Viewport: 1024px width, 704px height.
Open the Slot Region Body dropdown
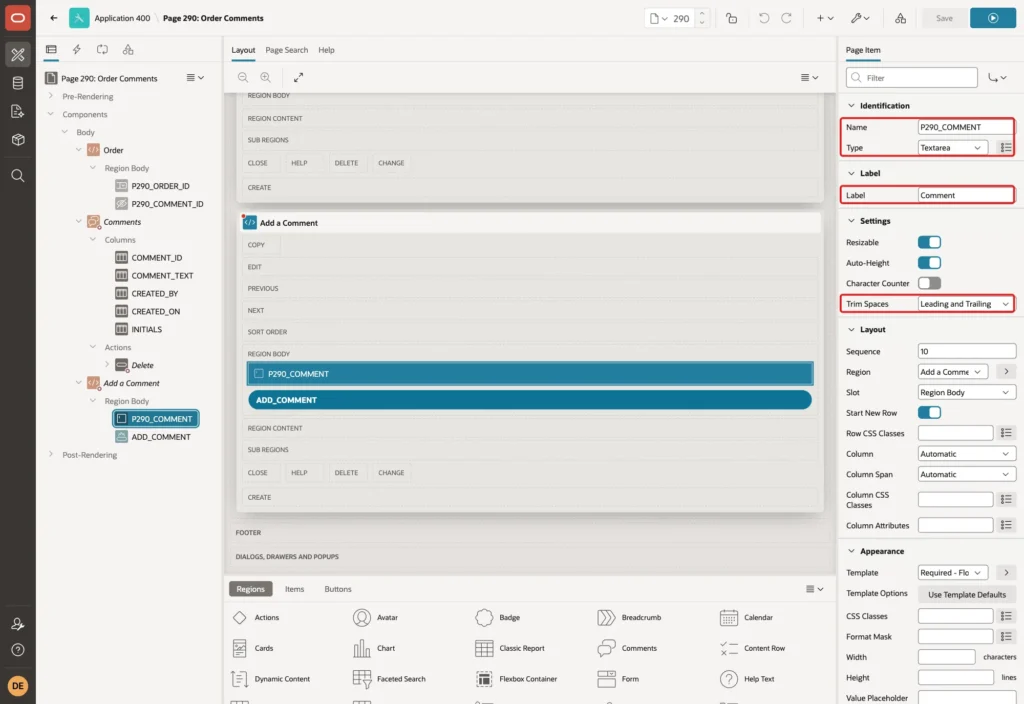point(967,393)
